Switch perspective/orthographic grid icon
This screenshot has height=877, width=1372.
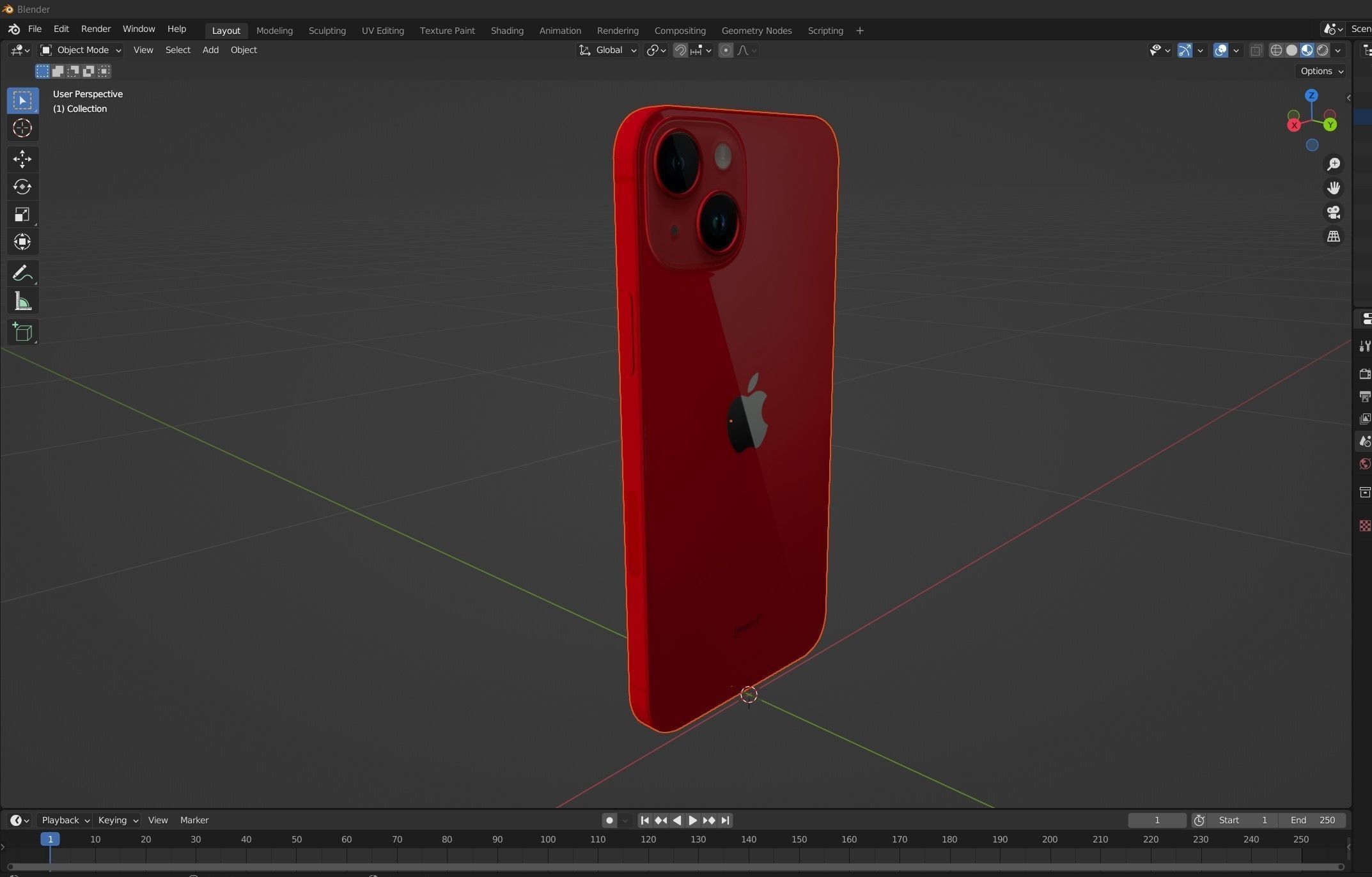click(1334, 237)
